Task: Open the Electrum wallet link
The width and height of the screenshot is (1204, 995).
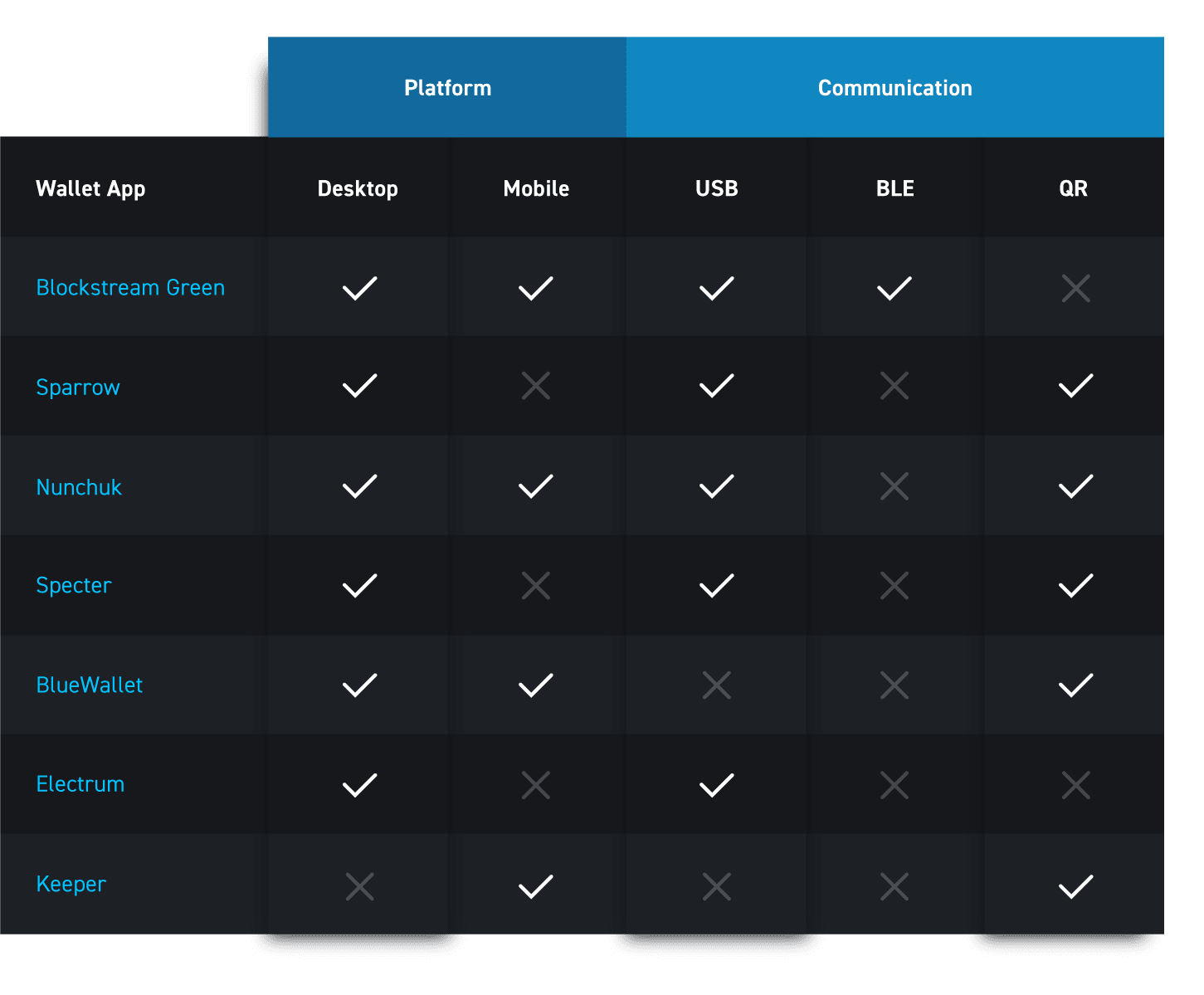Action: click(x=80, y=784)
